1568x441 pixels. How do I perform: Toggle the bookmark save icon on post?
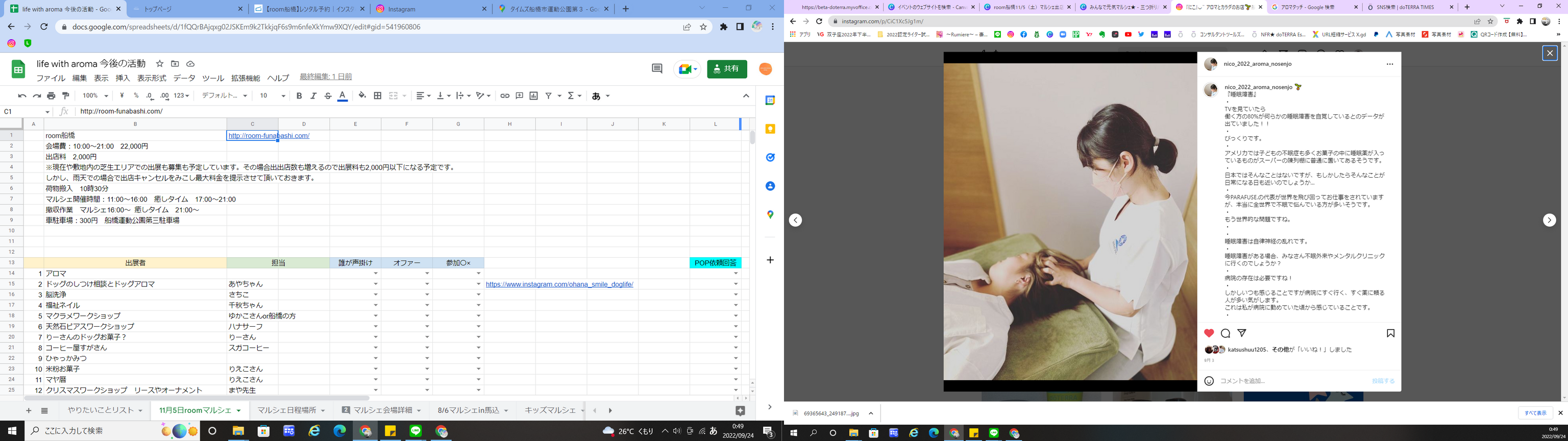pyautogui.click(x=1390, y=333)
